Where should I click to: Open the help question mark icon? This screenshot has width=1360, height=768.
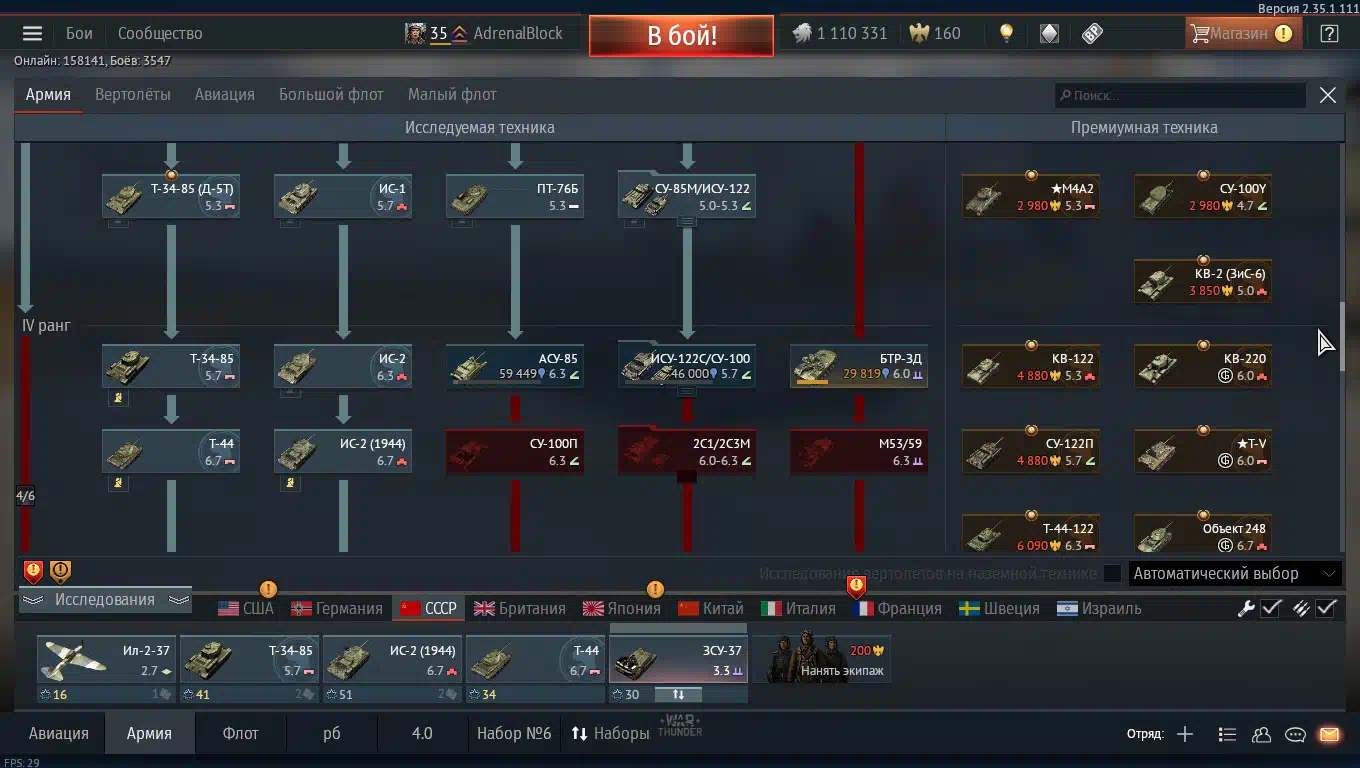[1329, 33]
